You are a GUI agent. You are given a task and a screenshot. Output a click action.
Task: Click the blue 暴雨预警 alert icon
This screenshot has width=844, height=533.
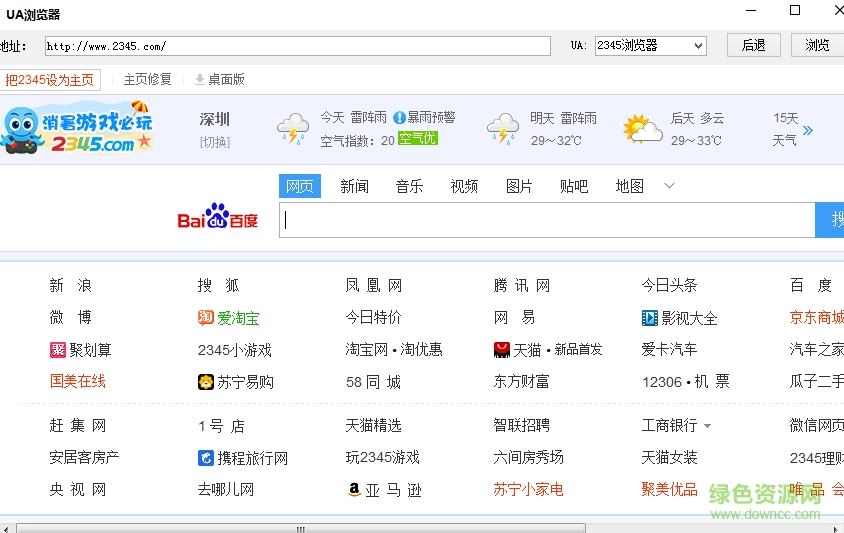399,117
